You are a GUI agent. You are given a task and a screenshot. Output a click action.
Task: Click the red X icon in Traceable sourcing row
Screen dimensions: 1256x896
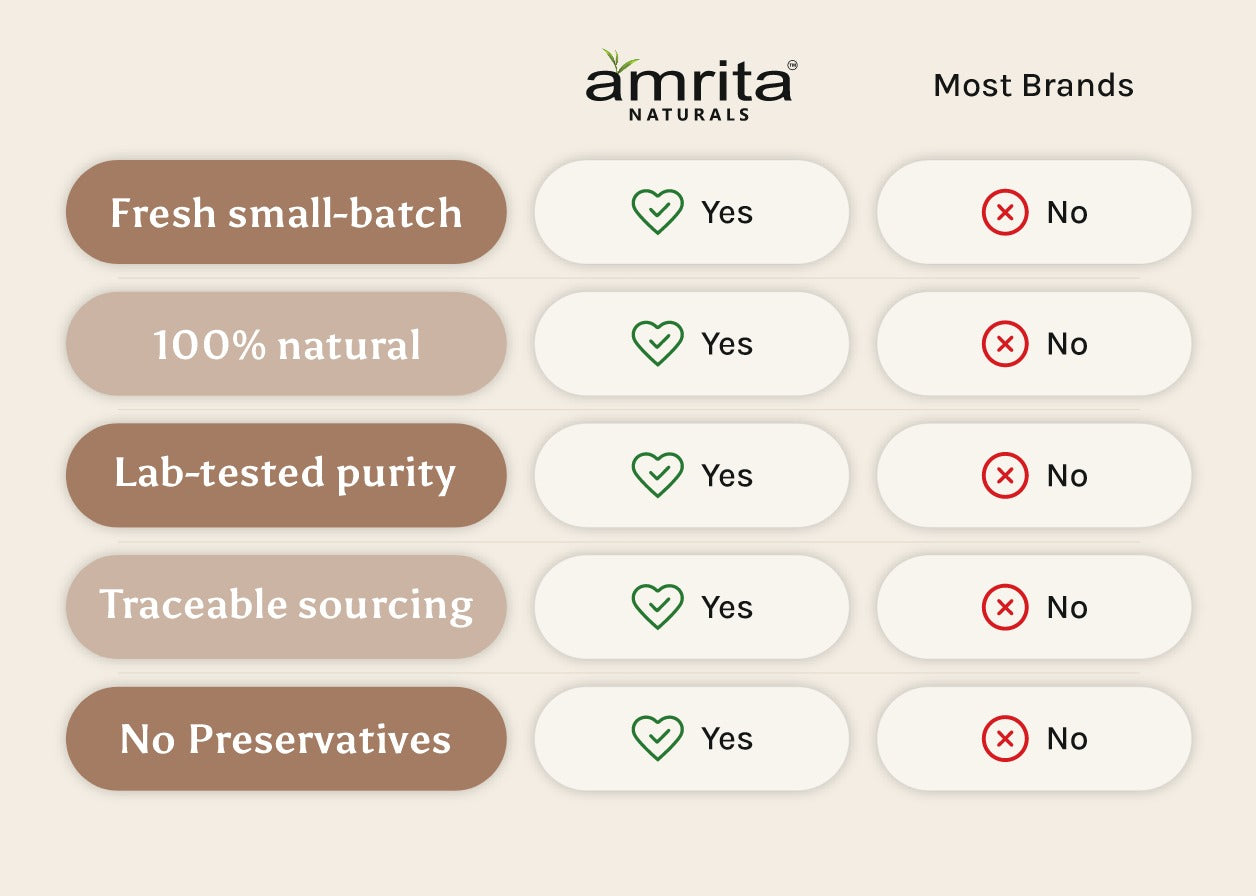[x=1005, y=607]
